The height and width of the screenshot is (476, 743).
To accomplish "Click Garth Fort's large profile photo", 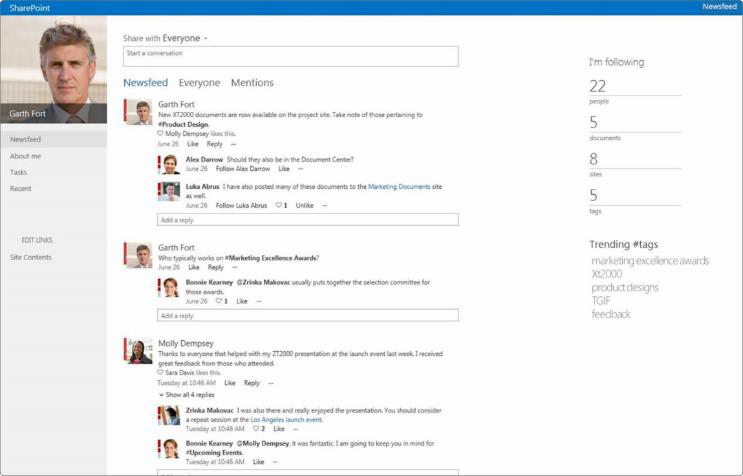I will 54,69.
